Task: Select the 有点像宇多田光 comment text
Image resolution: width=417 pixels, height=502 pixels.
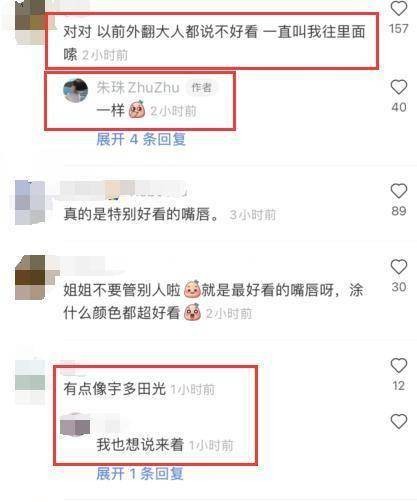Action: (x=115, y=389)
